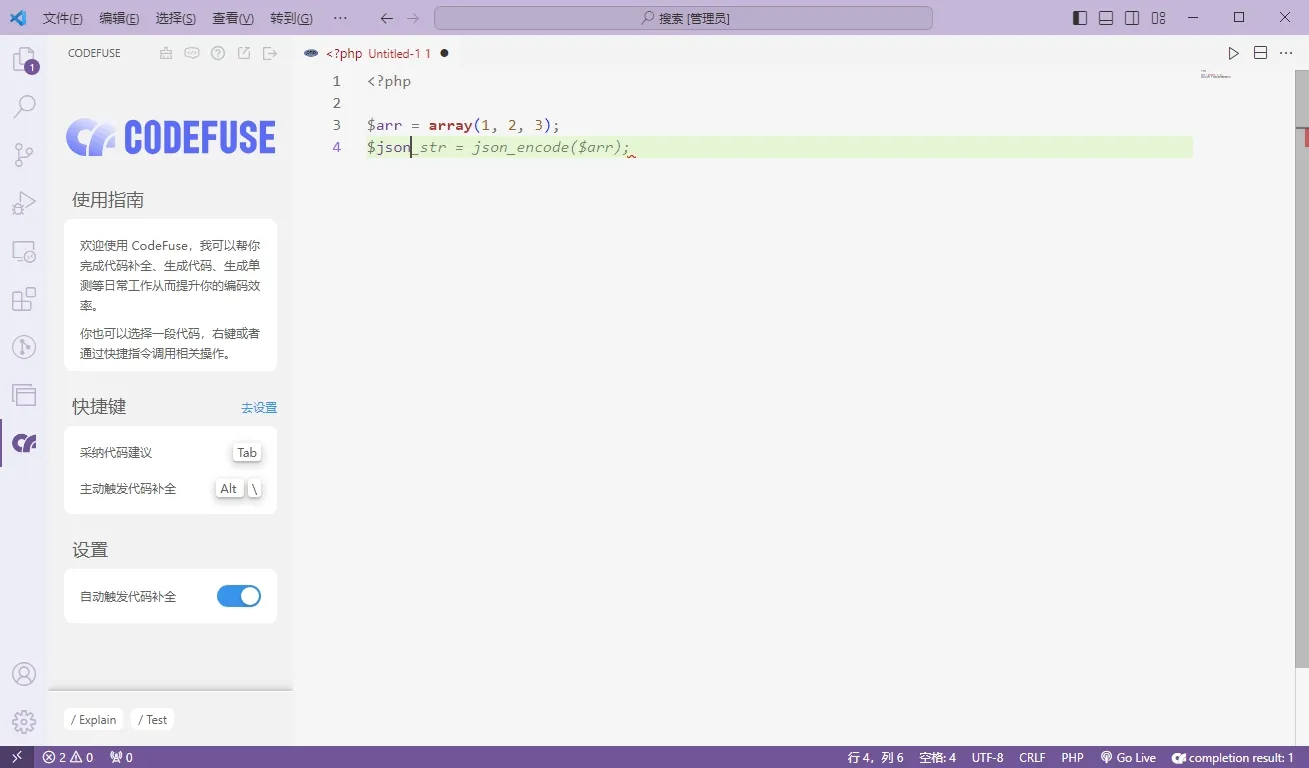The height and width of the screenshot is (768, 1309).
Task: Click the / Test button
Action: [x=152, y=719]
